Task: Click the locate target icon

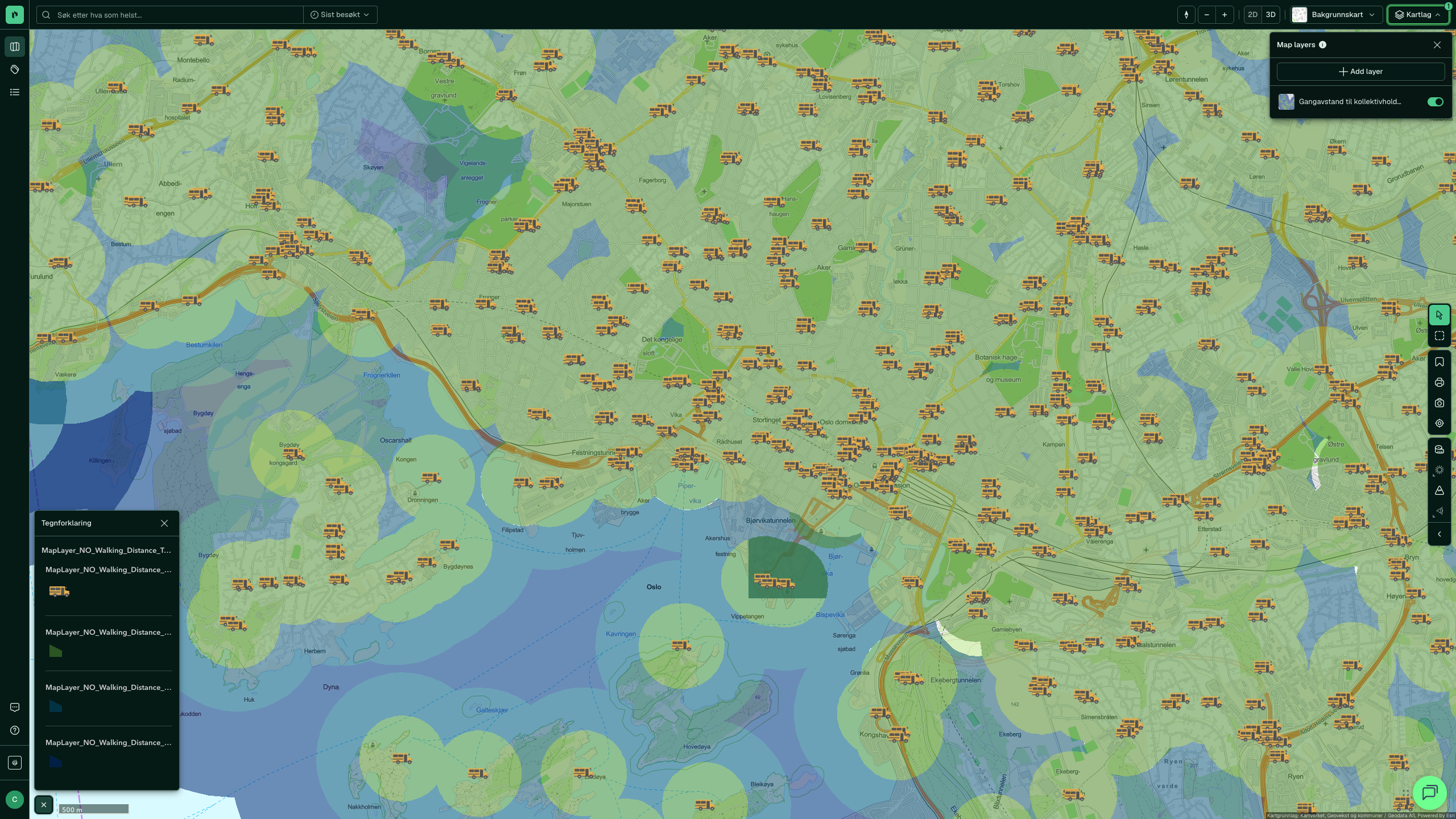Action: tap(1440, 424)
